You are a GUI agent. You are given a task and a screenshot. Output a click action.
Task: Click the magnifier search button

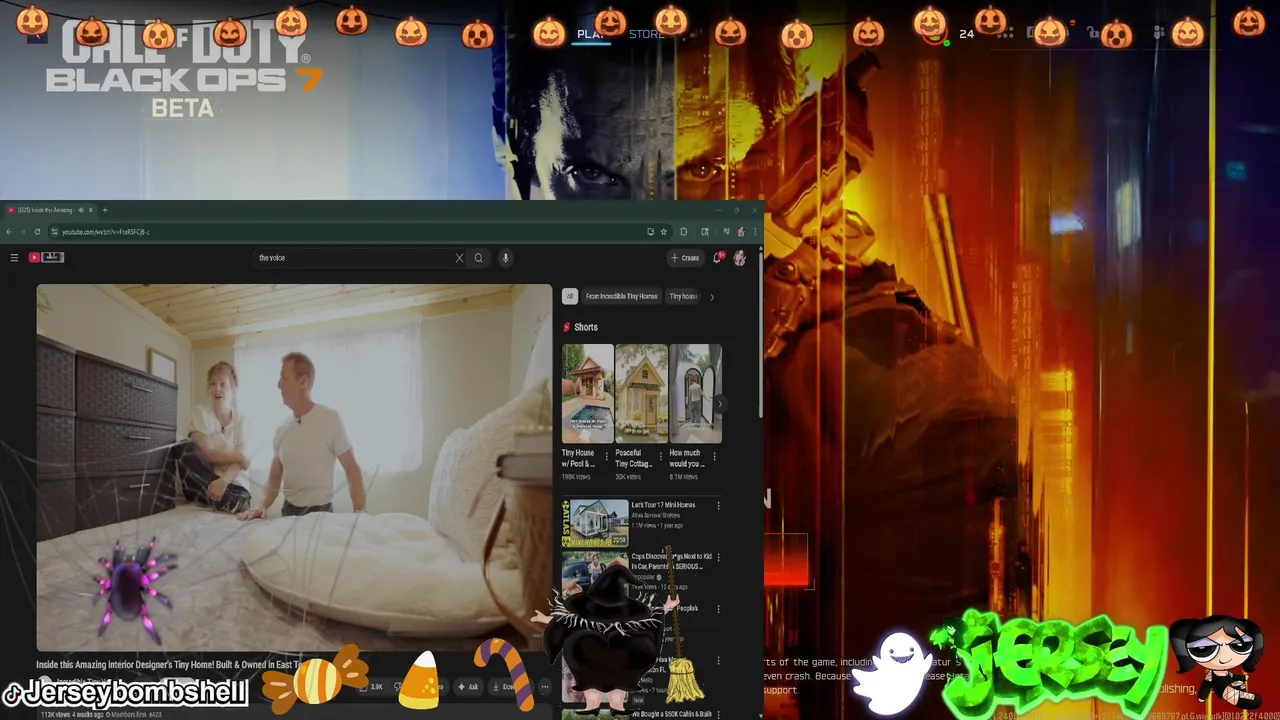click(478, 258)
